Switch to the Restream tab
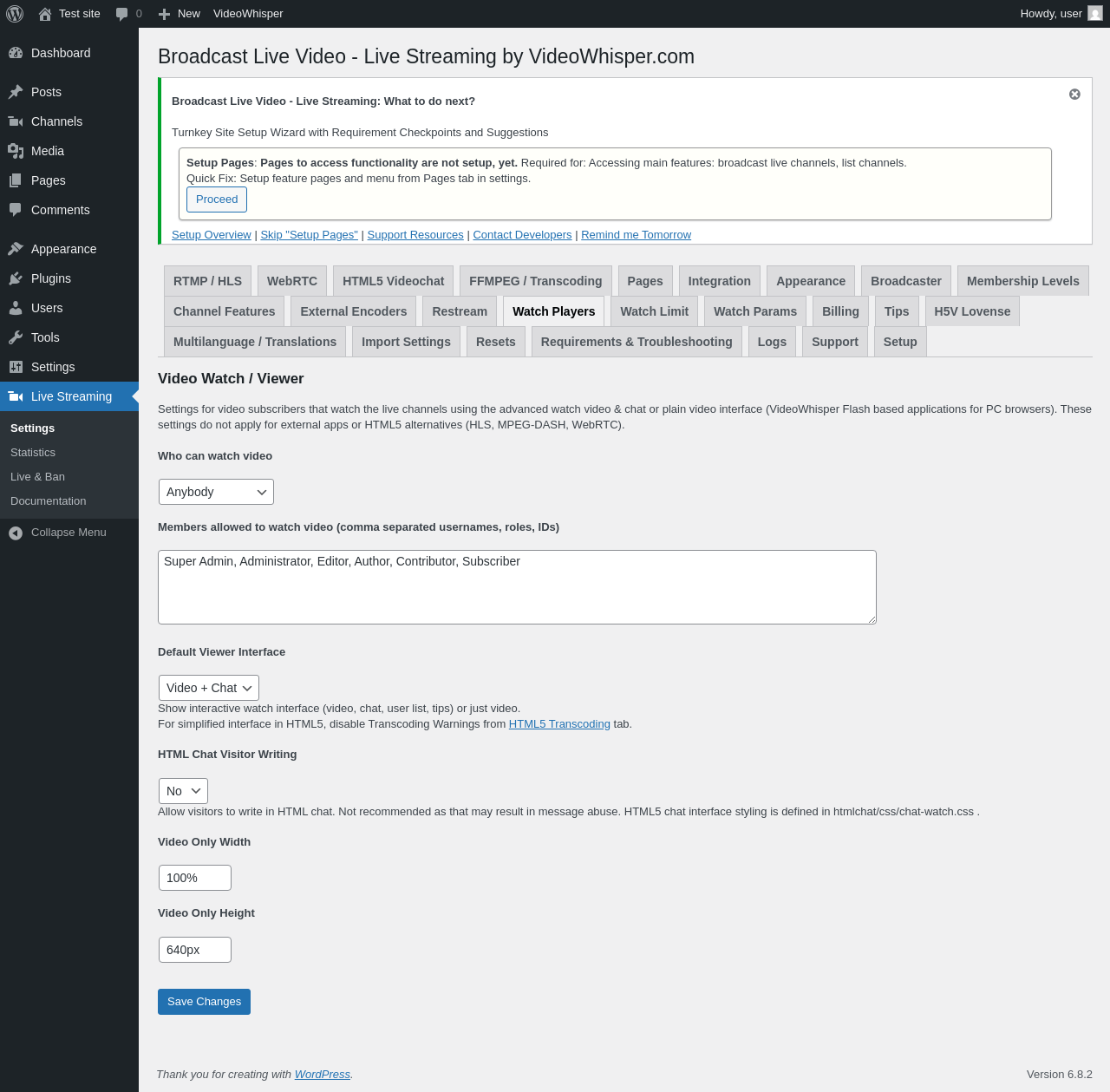This screenshot has height=1092, width=1110. (460, 311)
